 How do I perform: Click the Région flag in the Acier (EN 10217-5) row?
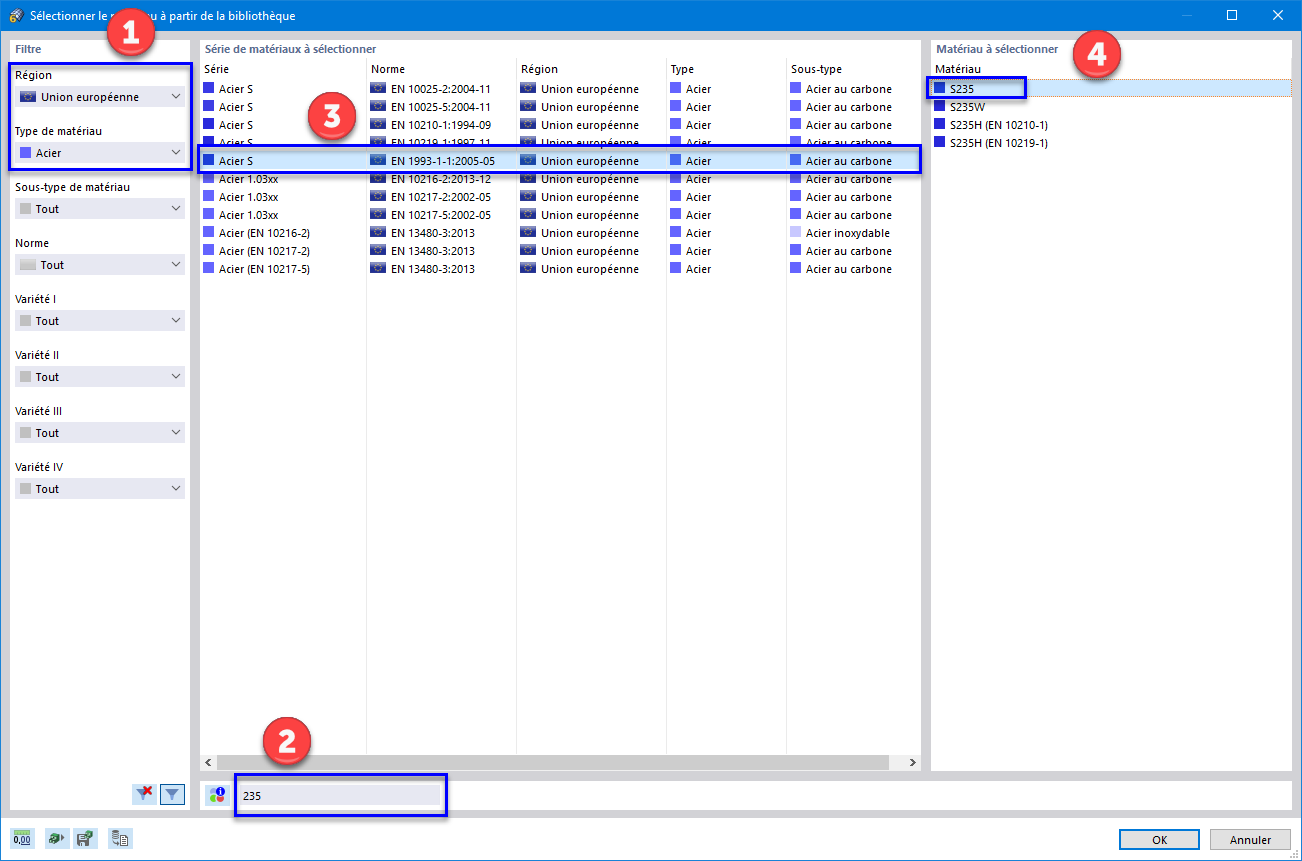click(528, 269)
